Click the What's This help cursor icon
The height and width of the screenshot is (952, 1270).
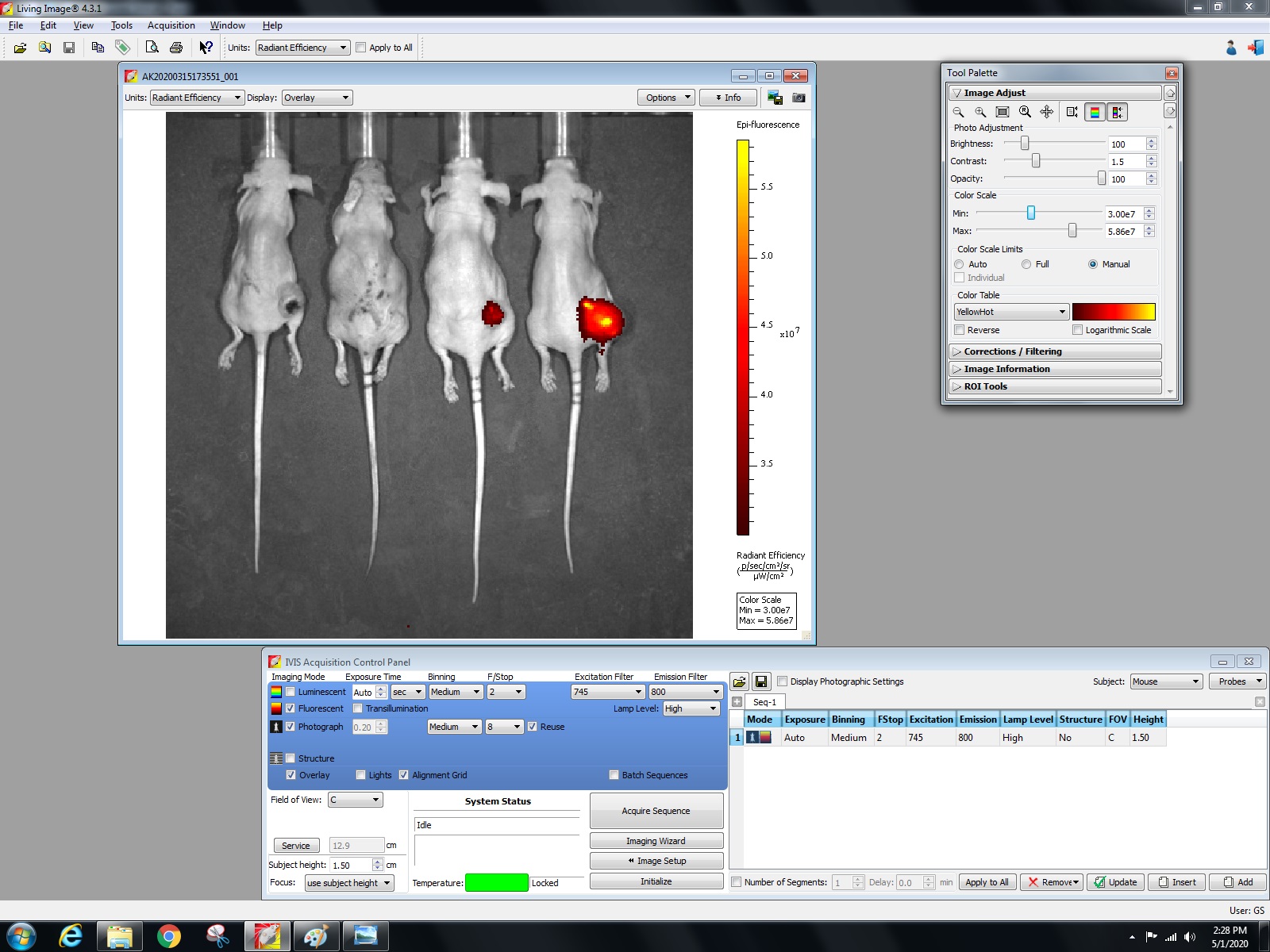(206, 48)
